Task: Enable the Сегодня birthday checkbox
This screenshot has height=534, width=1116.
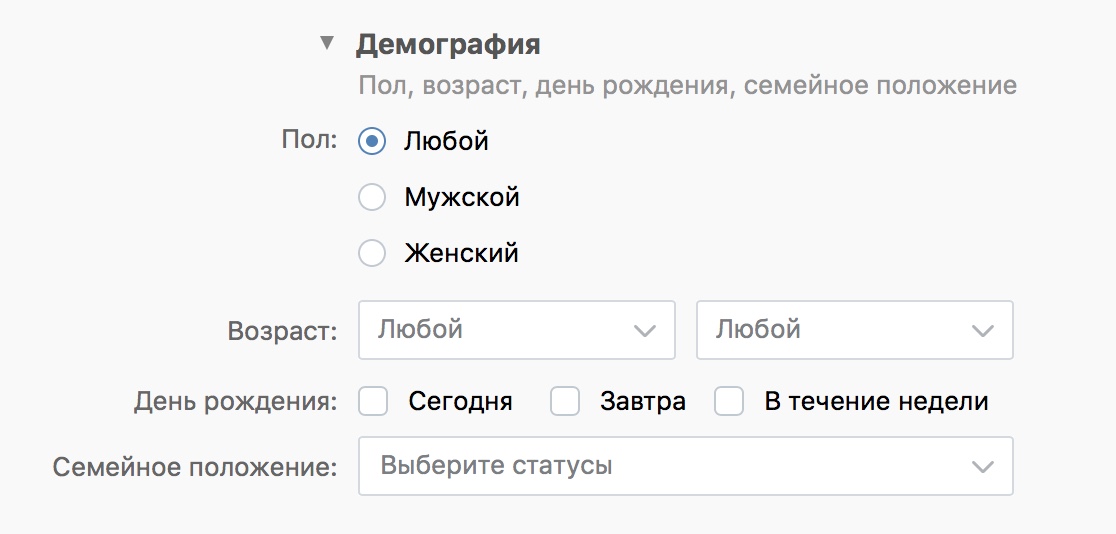Action: [x=374, y=402]
